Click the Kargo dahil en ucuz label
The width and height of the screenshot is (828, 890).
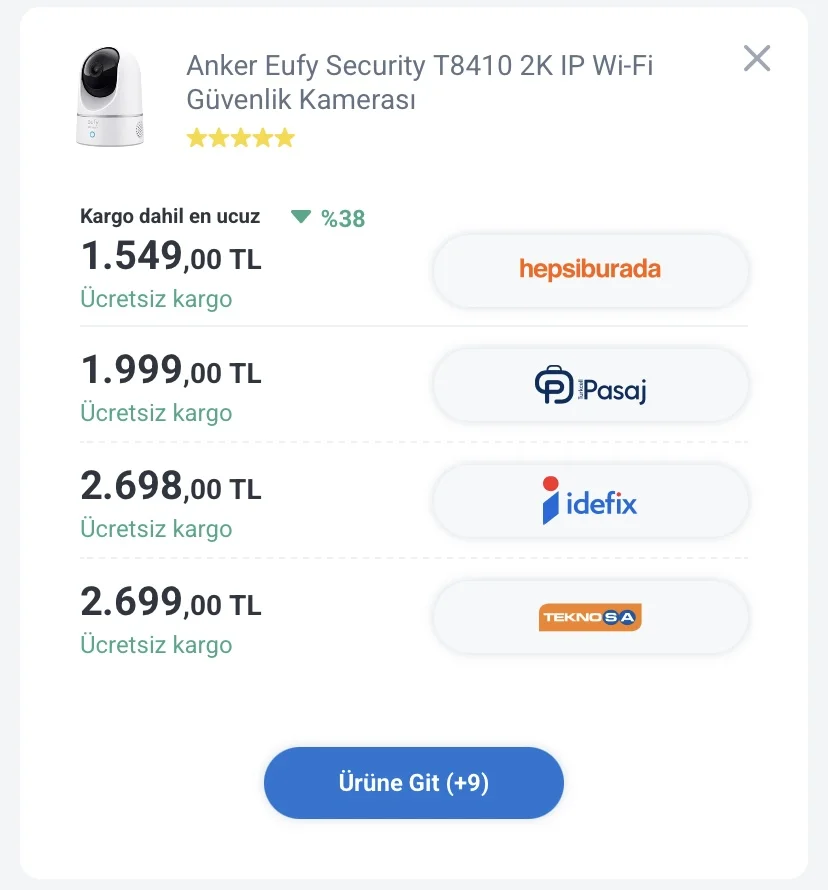click(x=170, y=216)
